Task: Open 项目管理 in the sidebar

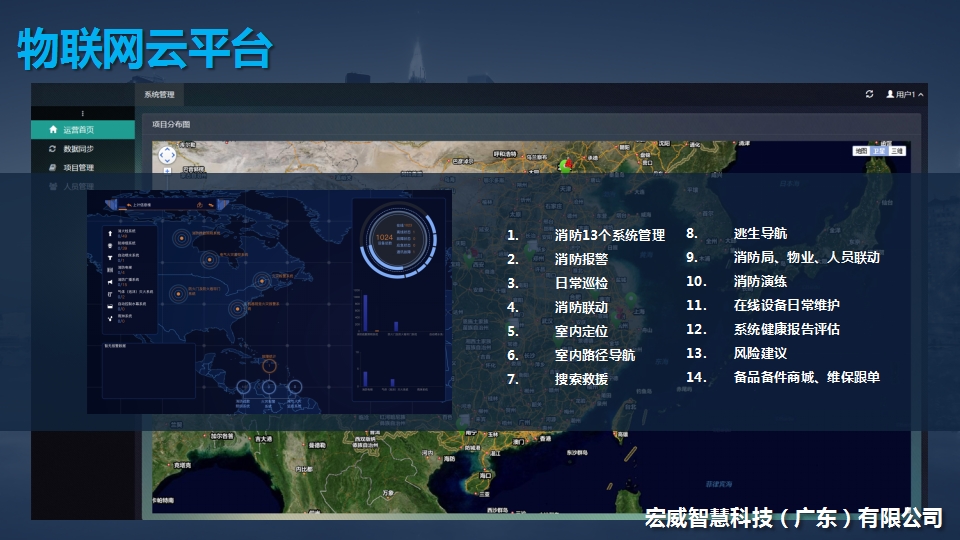Action: click(x=83, y=168)
